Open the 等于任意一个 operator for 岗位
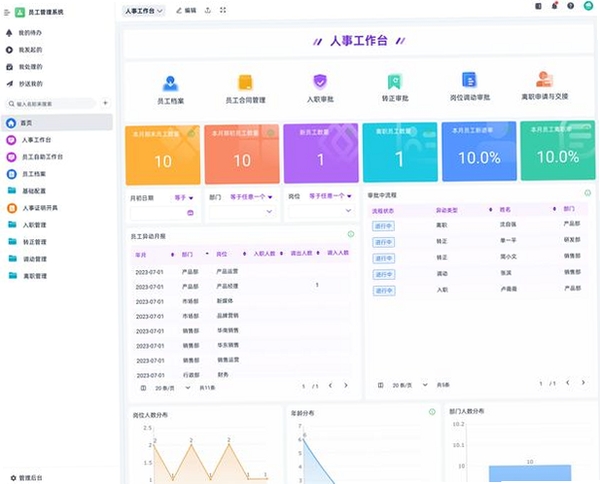This screenshot has width=600, height=484. coord(330,196)
